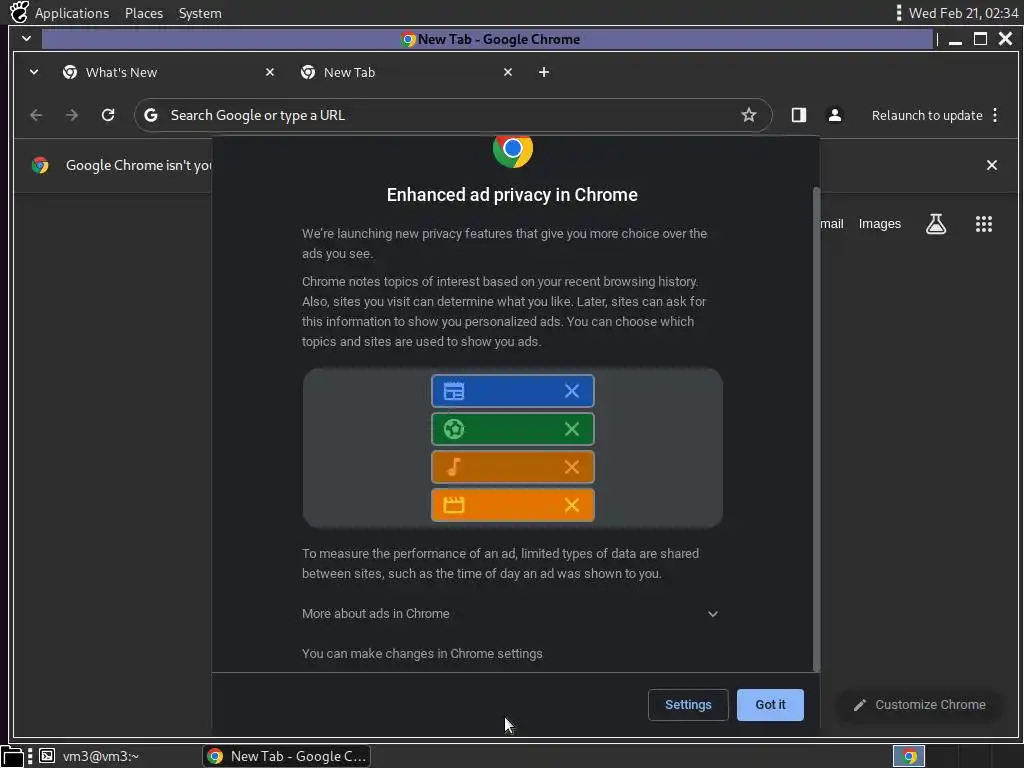Click the film clapperboard icon
The image size is (1024, 768).
pos(454,505)
